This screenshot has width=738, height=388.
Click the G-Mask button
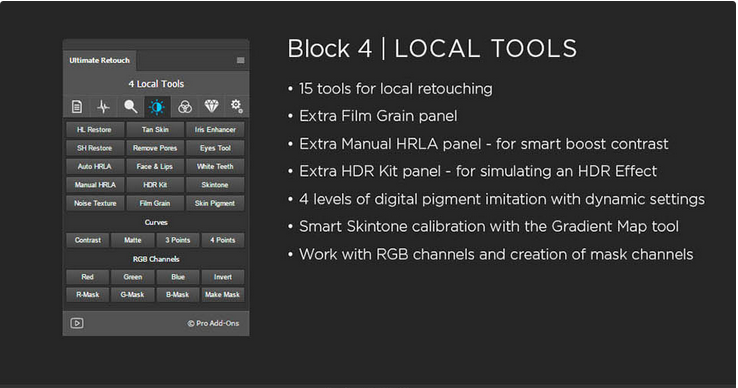[x=133, y=295]
